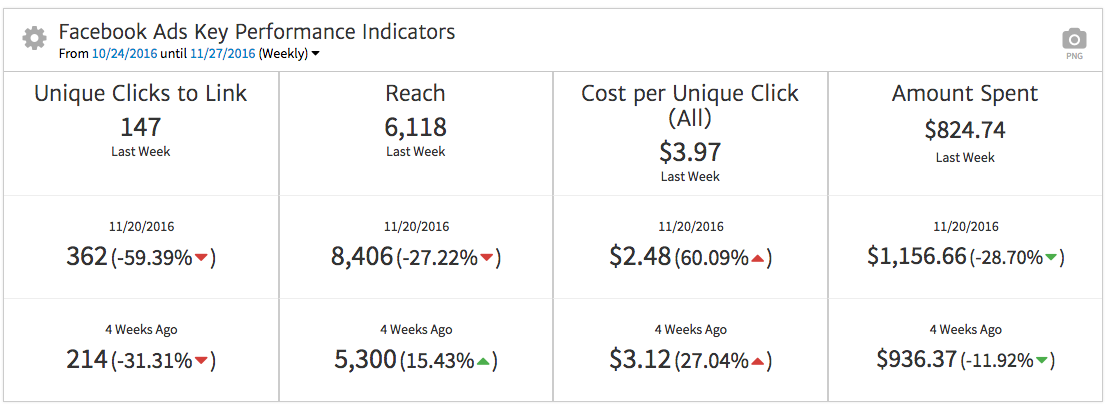Select the Reach value 6,118
Screen dimensions: 1107x405
(416, 128)
